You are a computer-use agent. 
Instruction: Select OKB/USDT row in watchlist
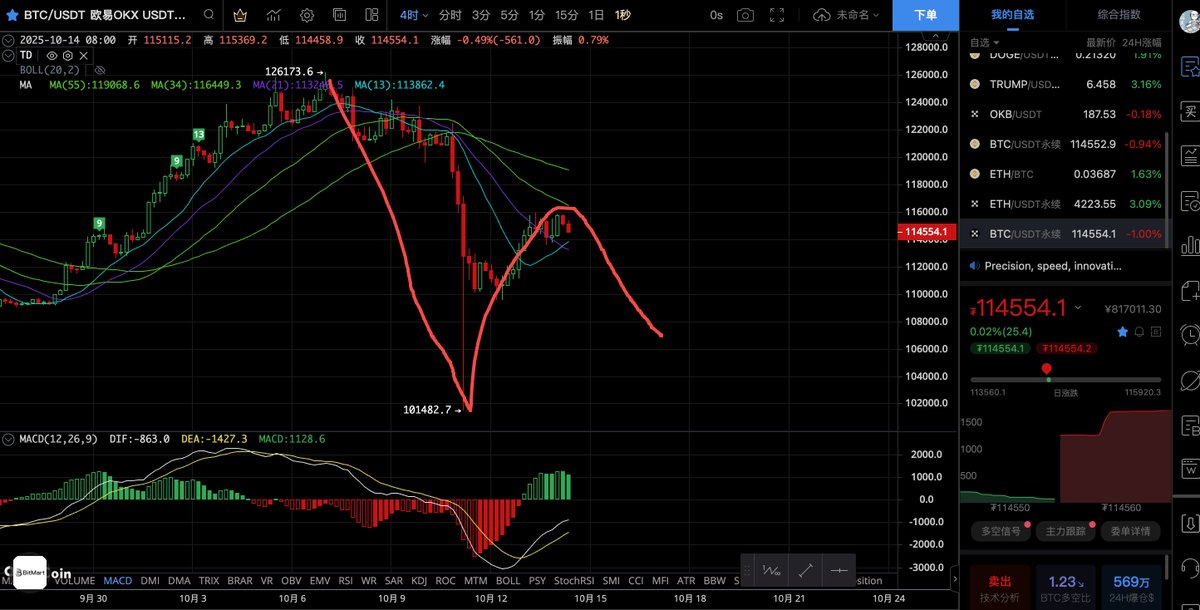pyautogui.click(x=1065, y=114)
